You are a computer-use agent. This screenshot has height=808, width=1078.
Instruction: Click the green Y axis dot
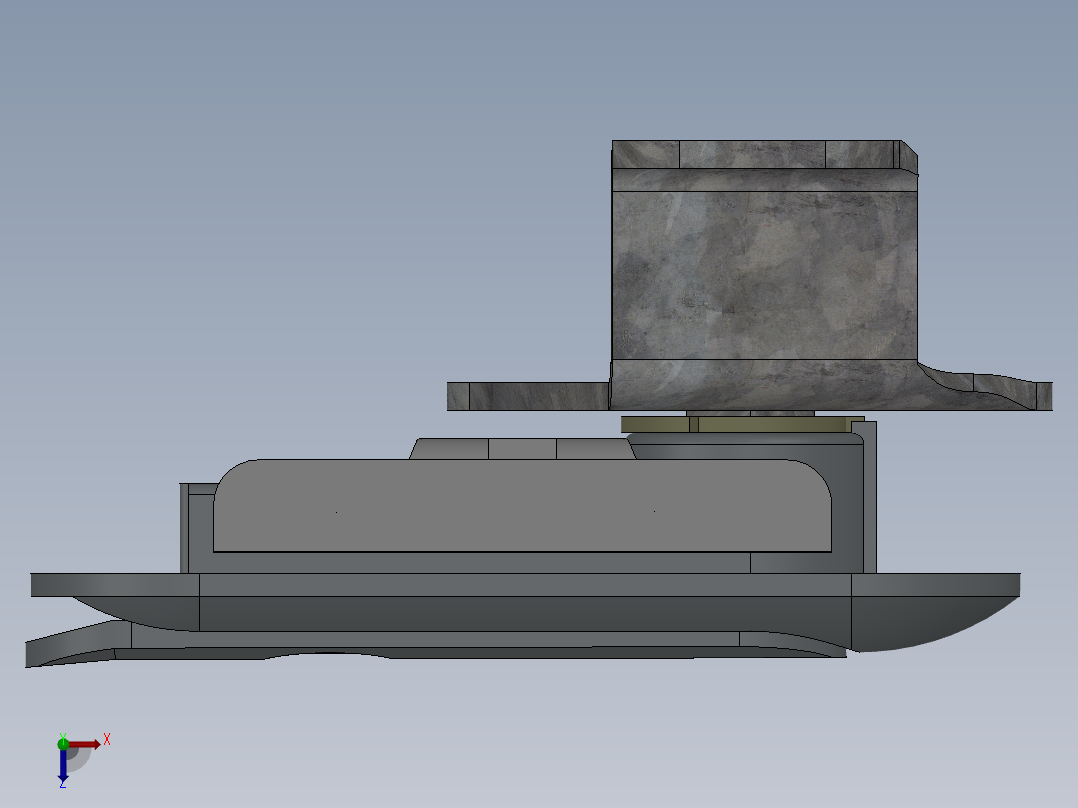pyautogui.click(x=63, y=743)
